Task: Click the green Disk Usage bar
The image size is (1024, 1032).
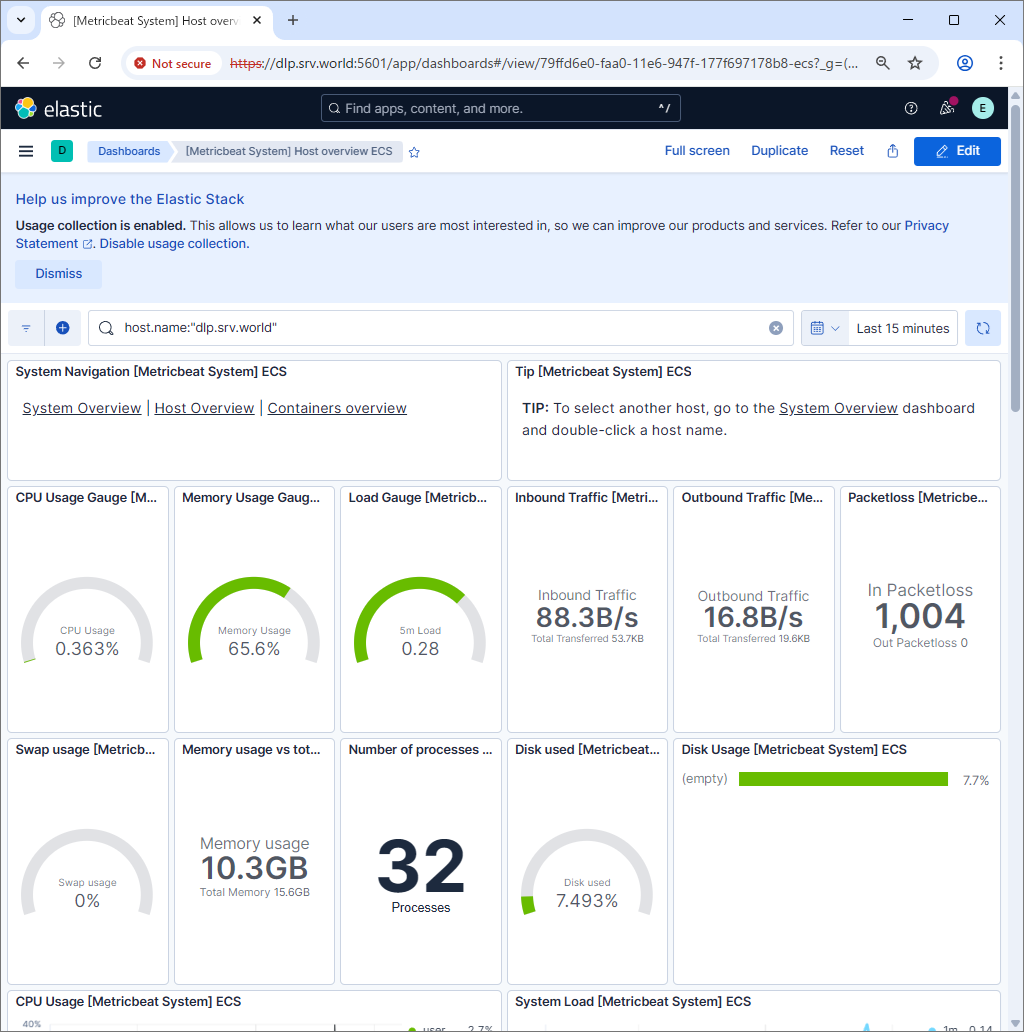Action: click(842, 779)
